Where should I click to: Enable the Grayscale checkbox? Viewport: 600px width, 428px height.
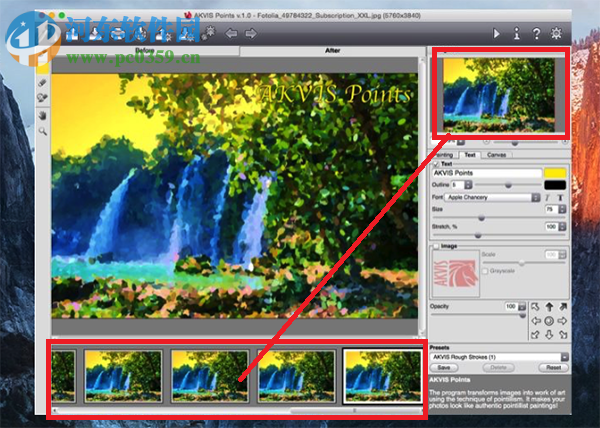tap(485, 271)
